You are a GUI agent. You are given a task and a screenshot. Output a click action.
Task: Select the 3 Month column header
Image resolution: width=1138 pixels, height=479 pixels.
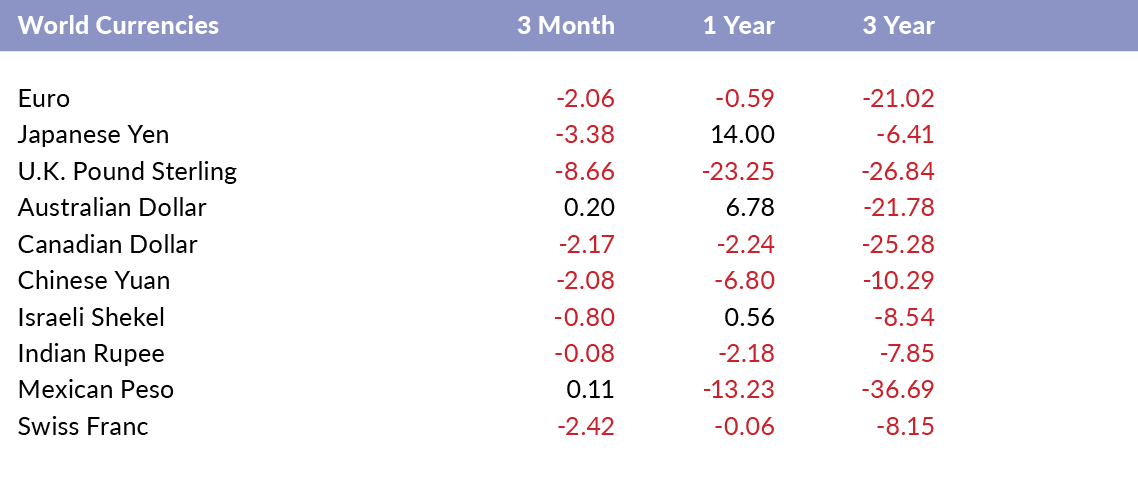click(566, 25)
